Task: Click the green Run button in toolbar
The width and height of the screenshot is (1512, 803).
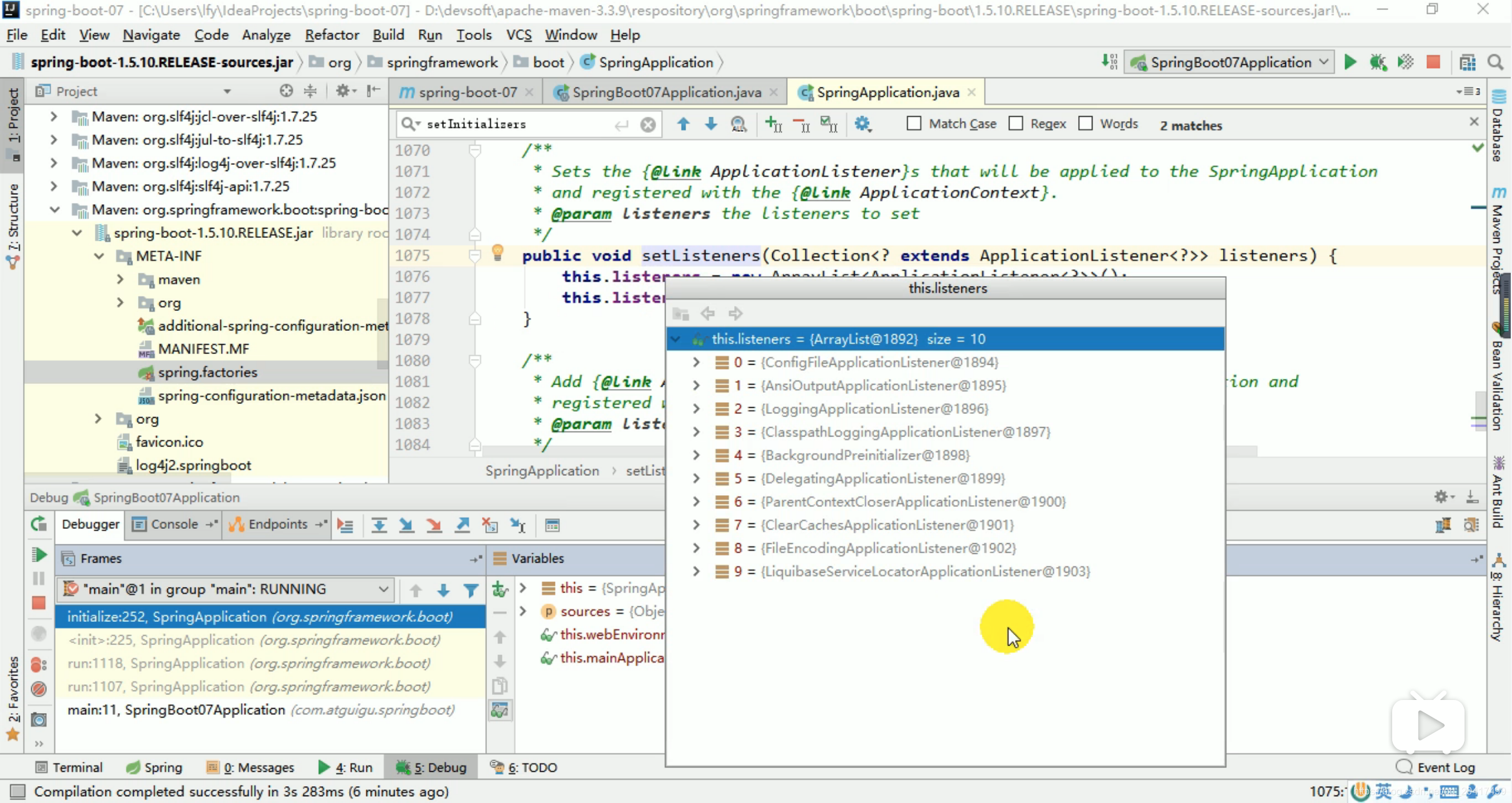Action: [1350, 62]
